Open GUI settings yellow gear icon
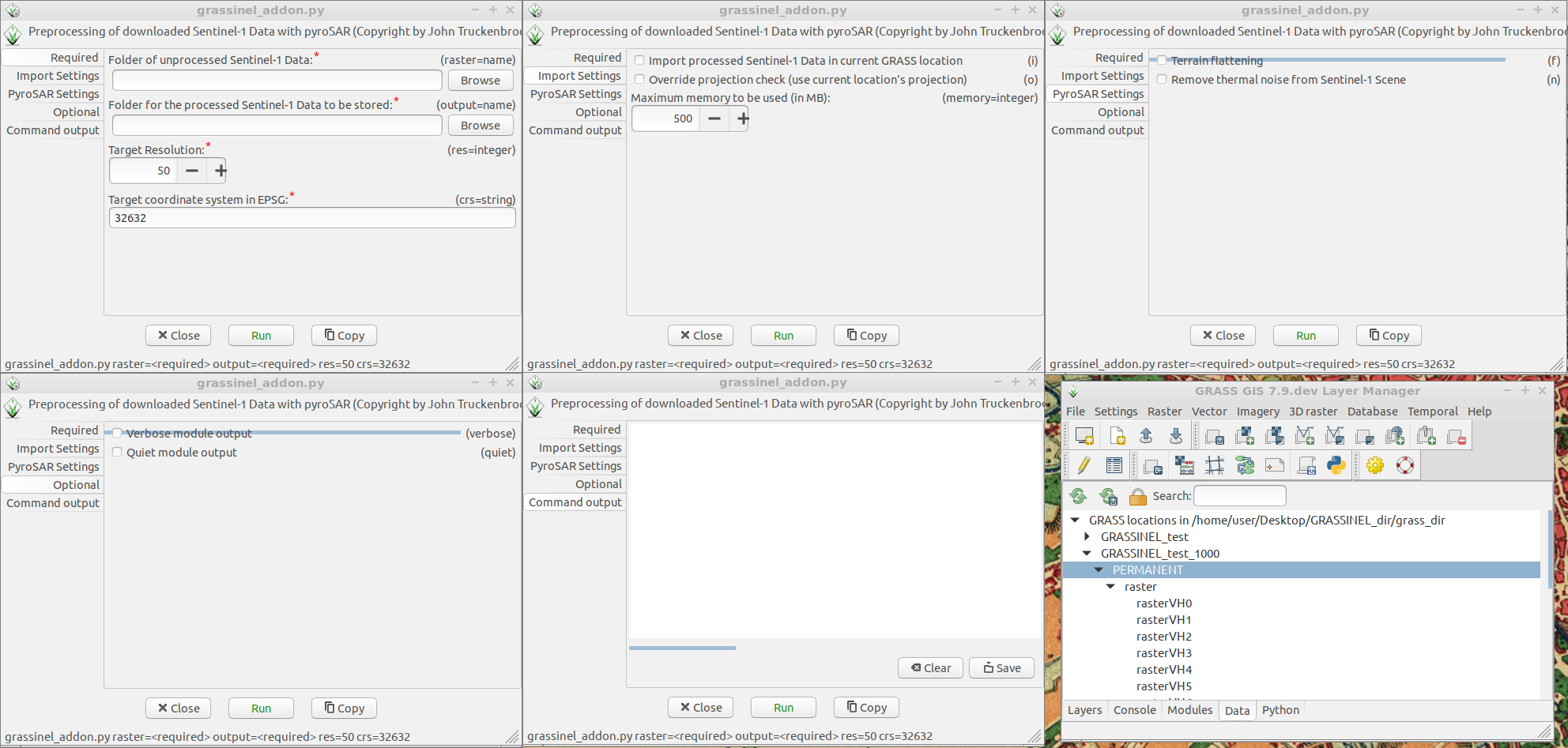This screenshot has height=748, width=1568. point(1375,466)
